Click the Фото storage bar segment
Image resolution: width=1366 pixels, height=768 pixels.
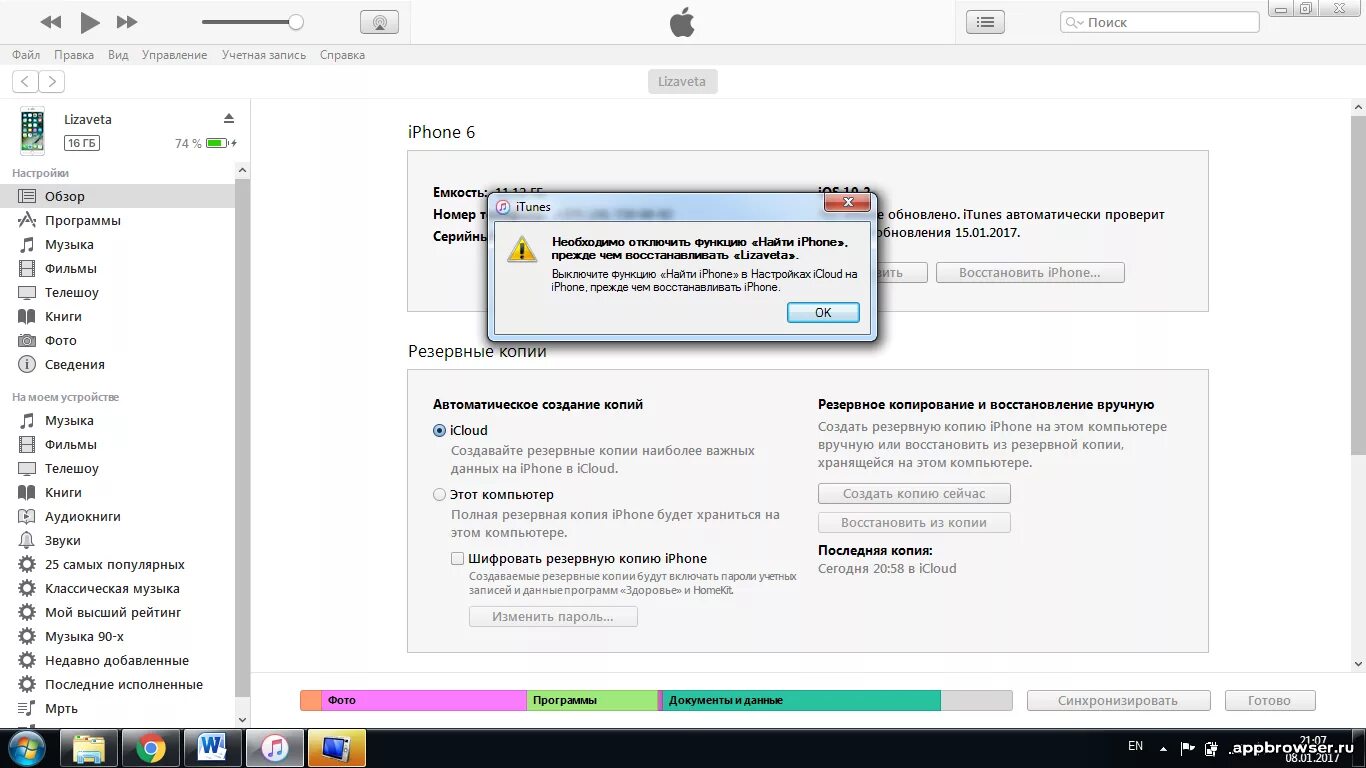[x=424, y=700]
